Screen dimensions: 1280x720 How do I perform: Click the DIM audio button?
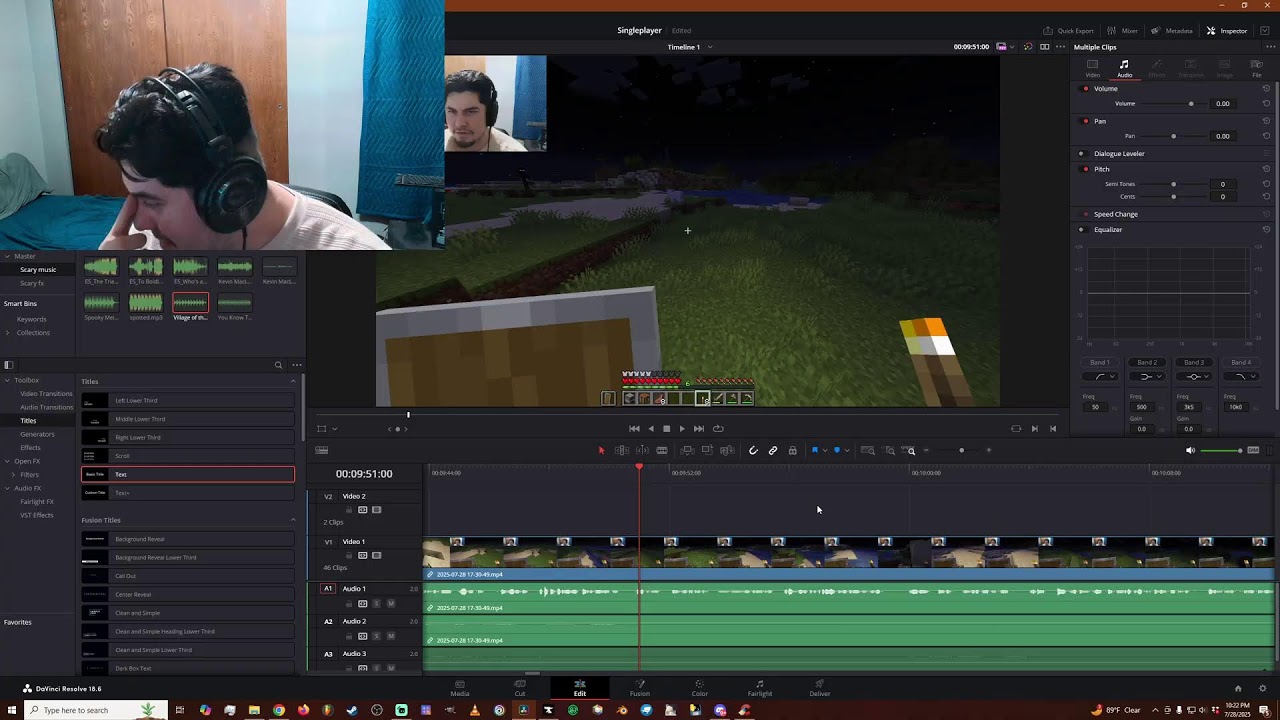tap(1253, 451)
